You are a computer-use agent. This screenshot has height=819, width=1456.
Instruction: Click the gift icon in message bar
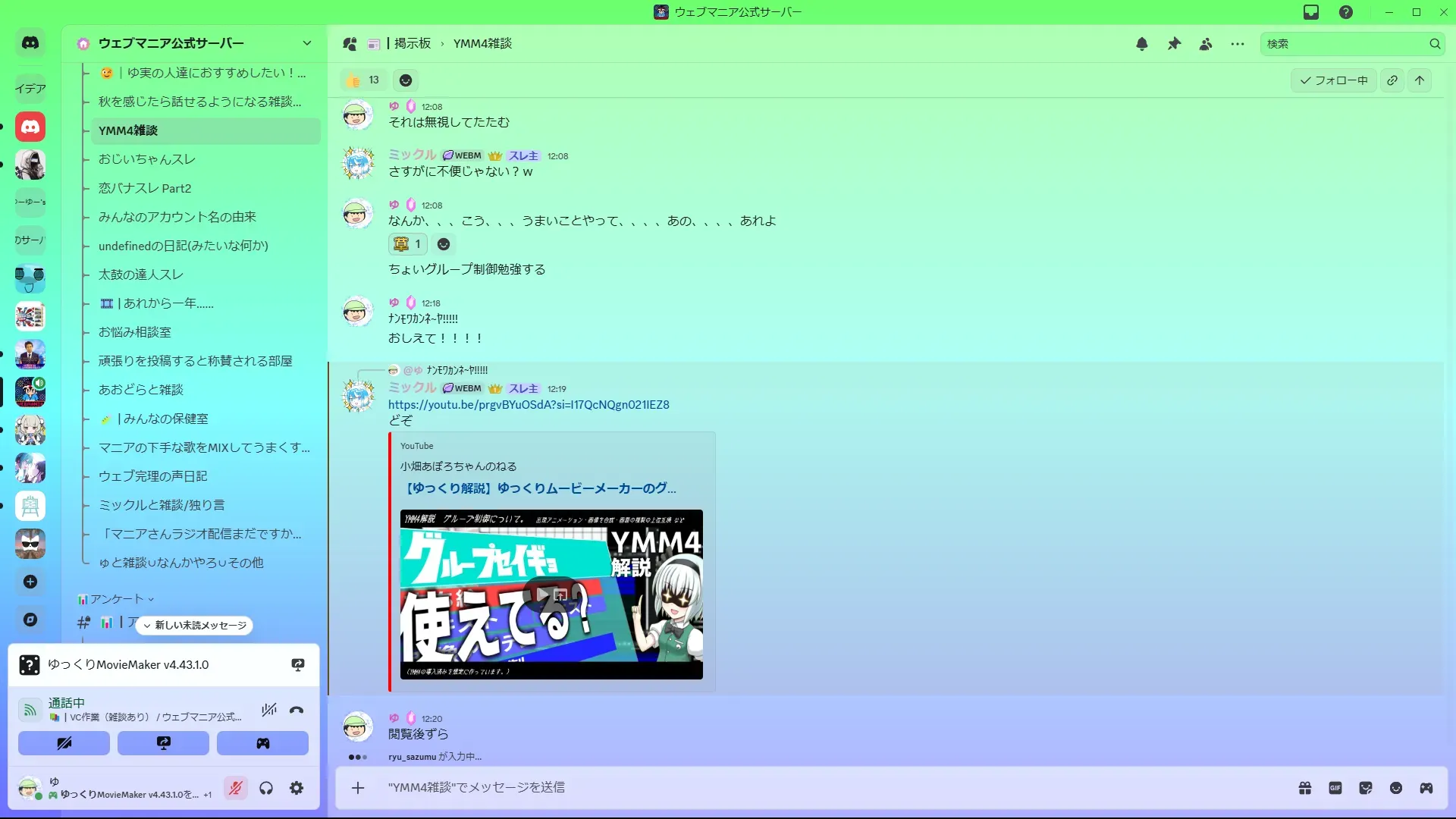1305,788
